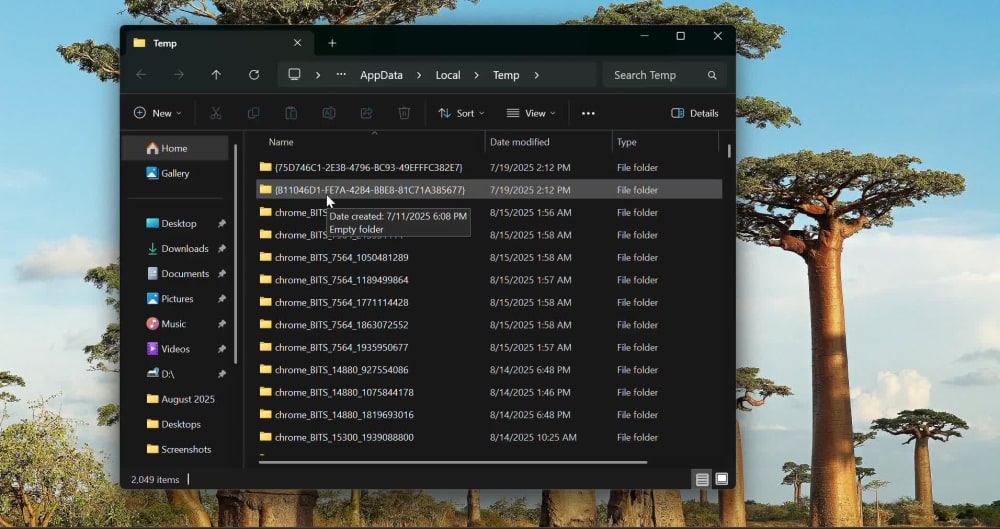Open Gallery in the sidebar
Image resolution: width=1000 pixels, height=529 pixels.
(x=175, y=173)
